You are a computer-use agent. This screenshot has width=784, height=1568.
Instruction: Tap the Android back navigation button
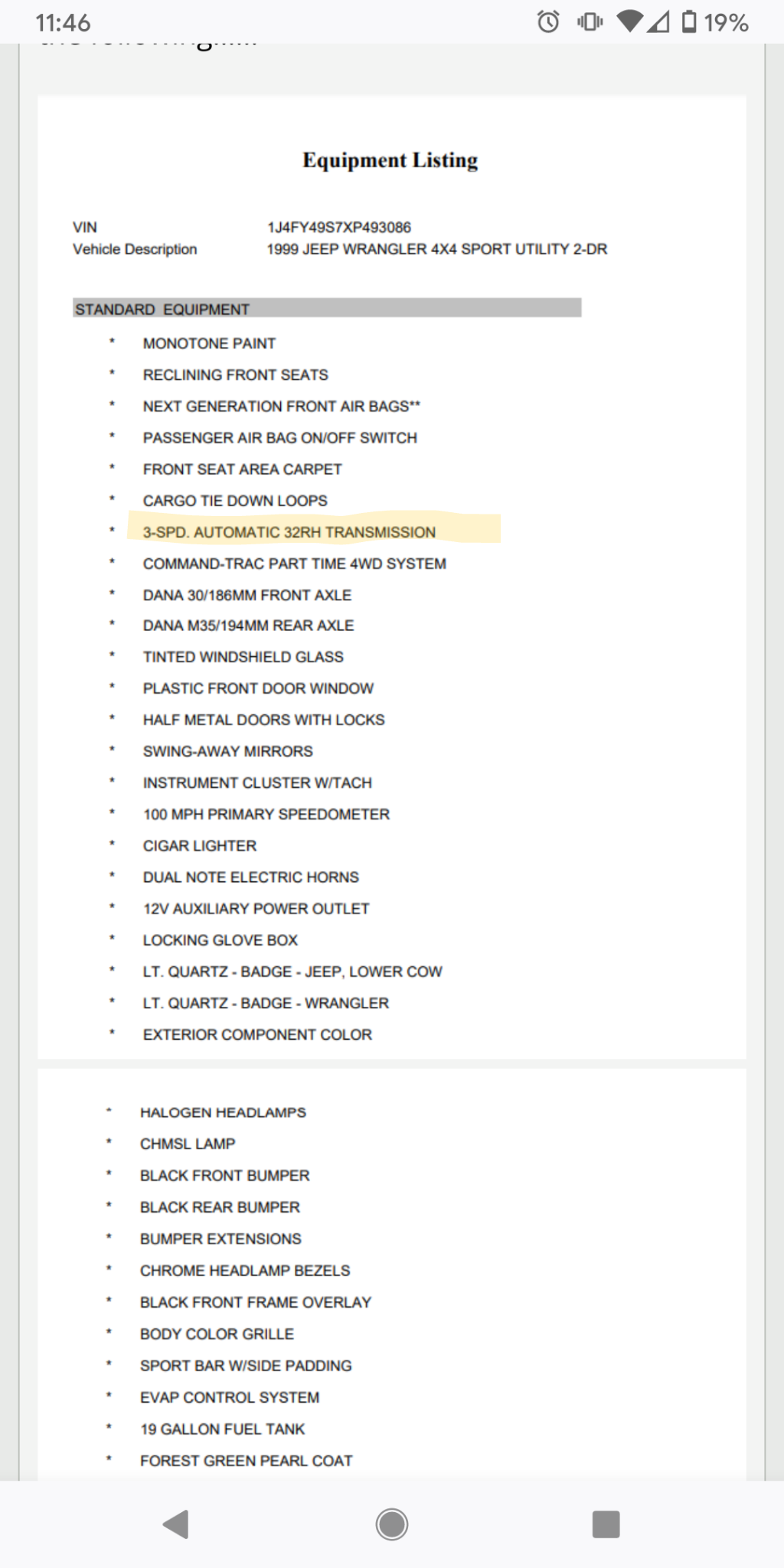(x=176, y=1524)
